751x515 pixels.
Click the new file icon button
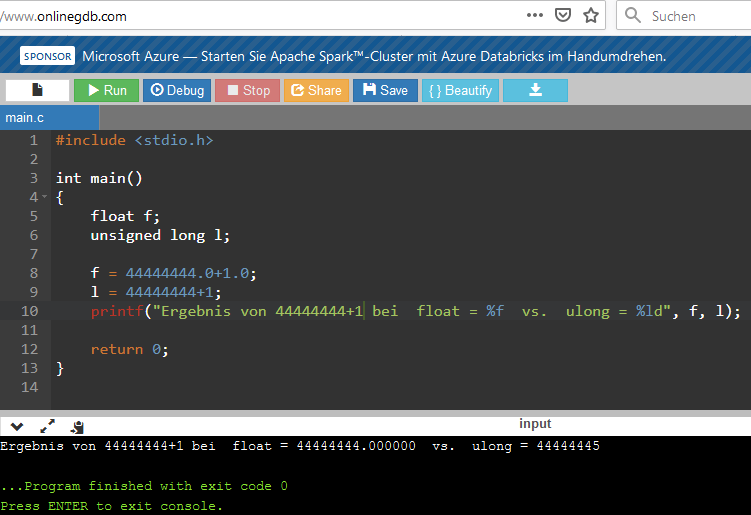37,90
